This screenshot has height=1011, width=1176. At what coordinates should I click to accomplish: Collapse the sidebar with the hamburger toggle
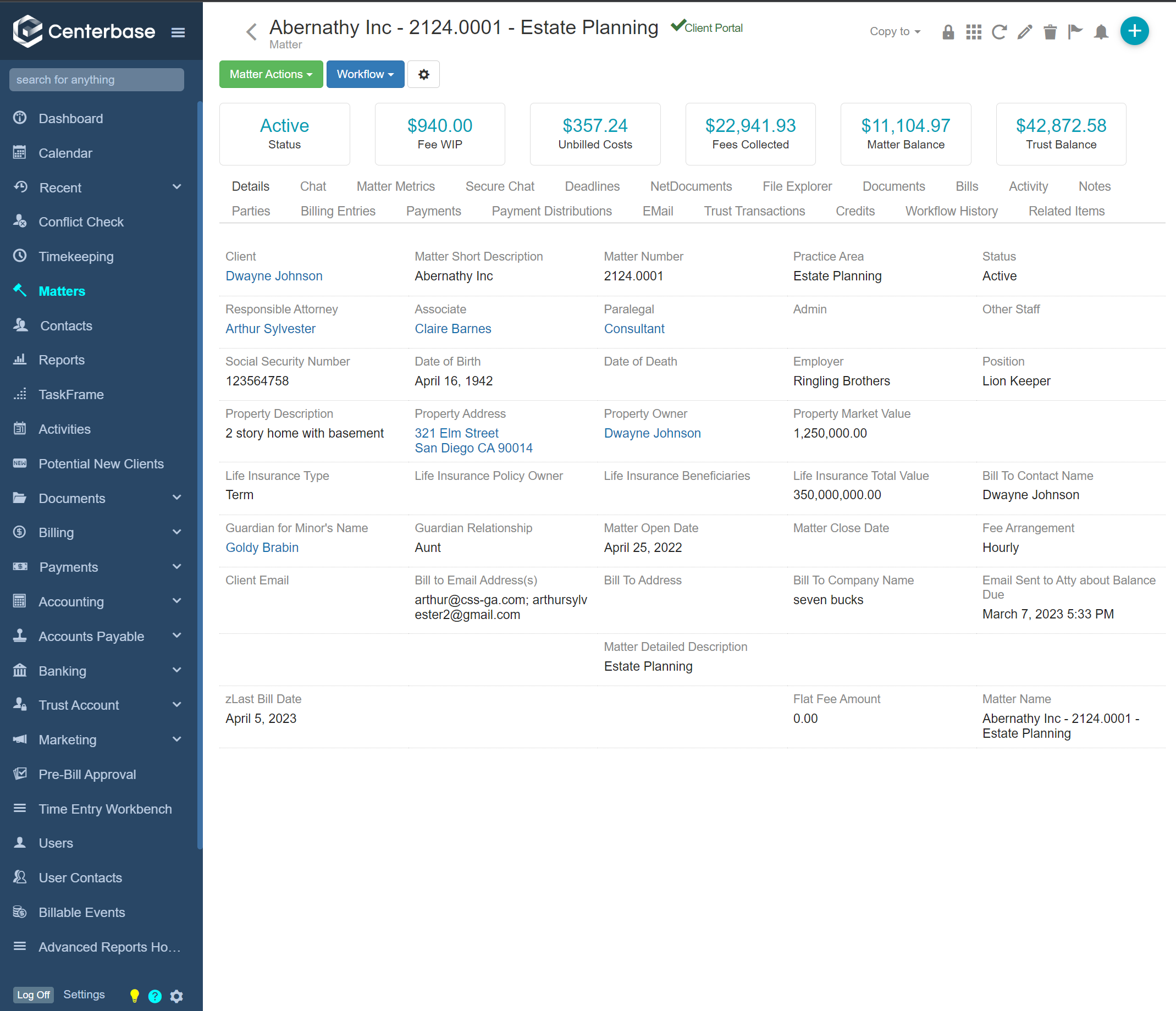pos(178,32)
